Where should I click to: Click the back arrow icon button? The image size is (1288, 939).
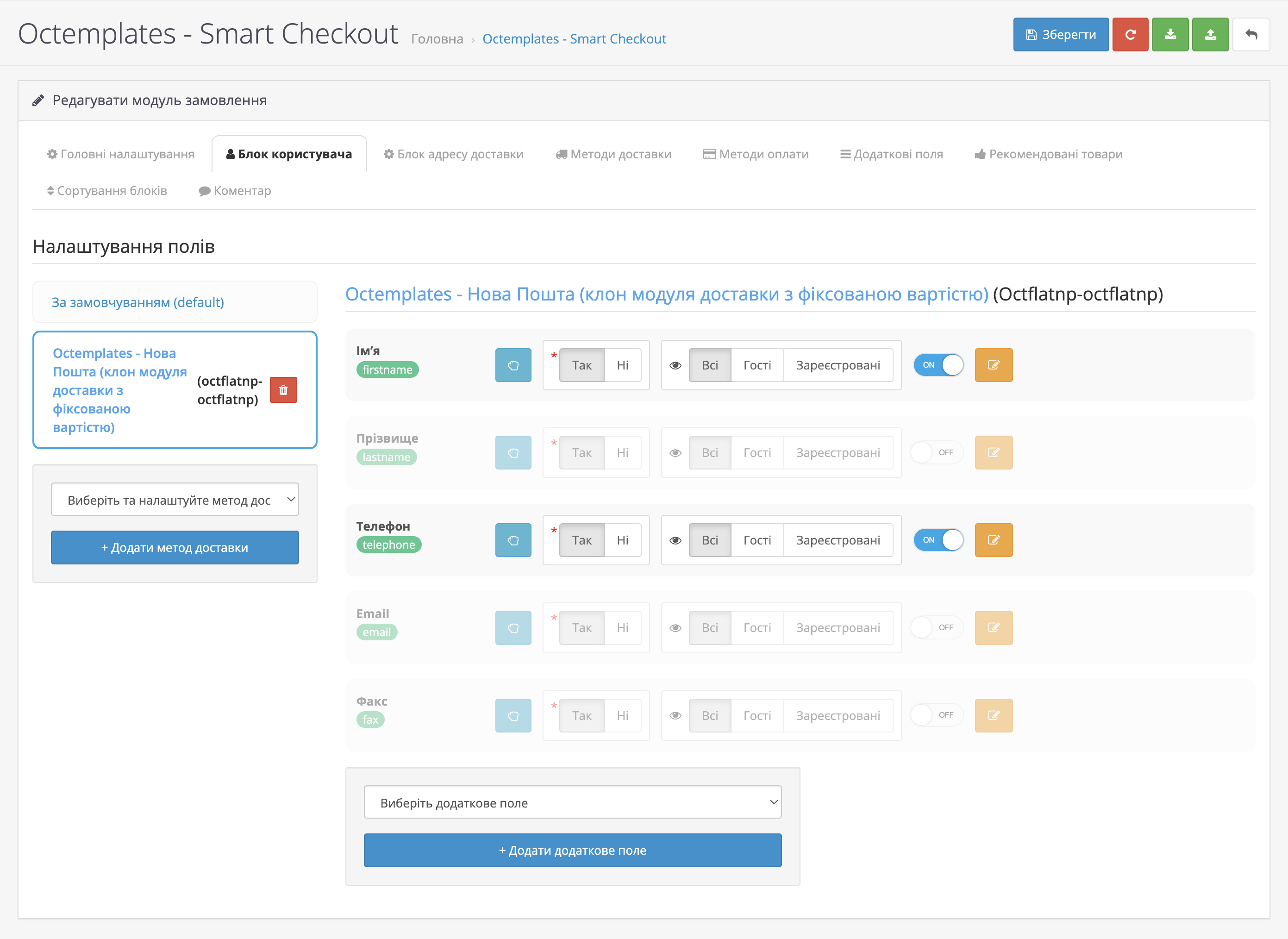click(x=1250, y=35)
